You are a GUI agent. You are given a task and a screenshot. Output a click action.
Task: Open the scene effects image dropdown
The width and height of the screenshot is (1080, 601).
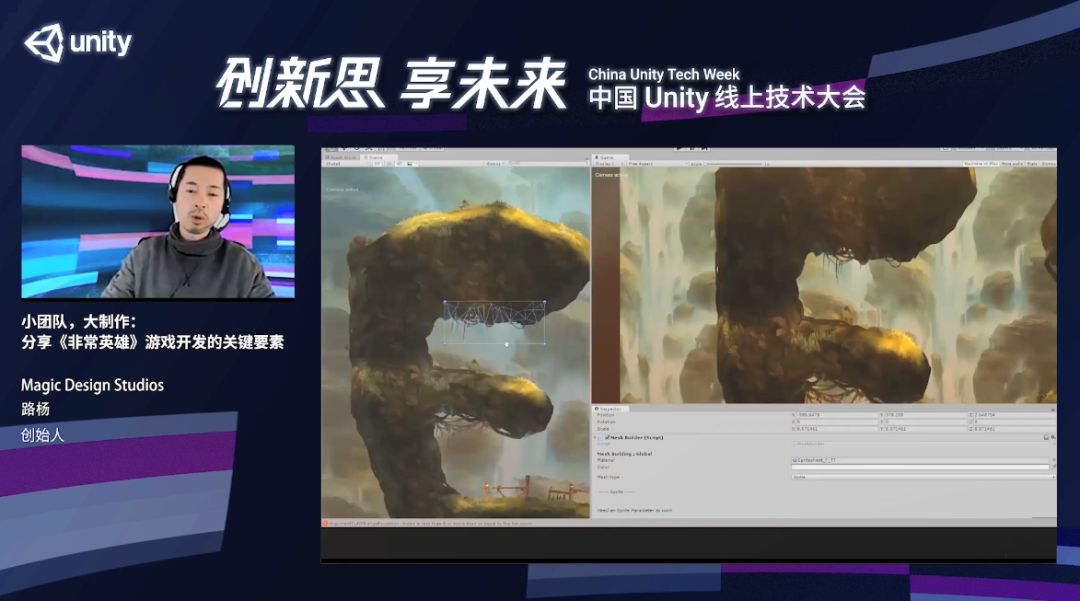tap(411, 164)
